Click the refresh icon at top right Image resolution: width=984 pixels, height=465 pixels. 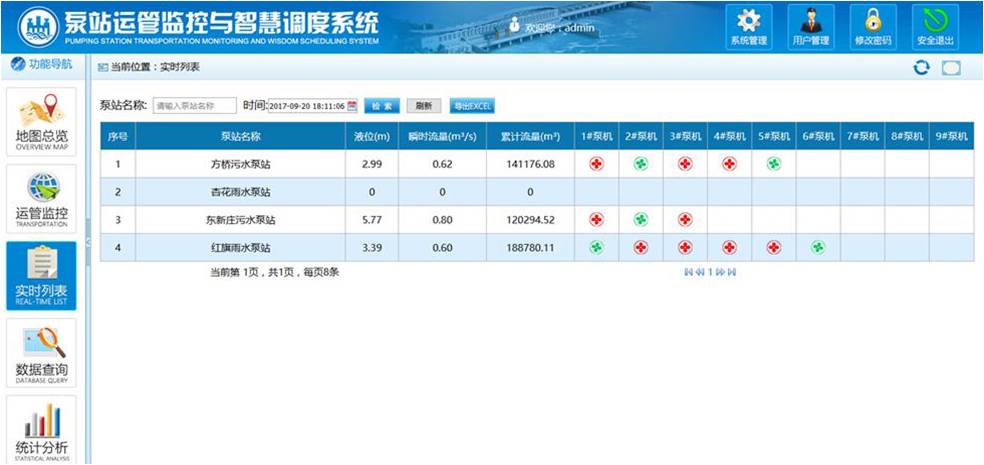tap(922, 67)
